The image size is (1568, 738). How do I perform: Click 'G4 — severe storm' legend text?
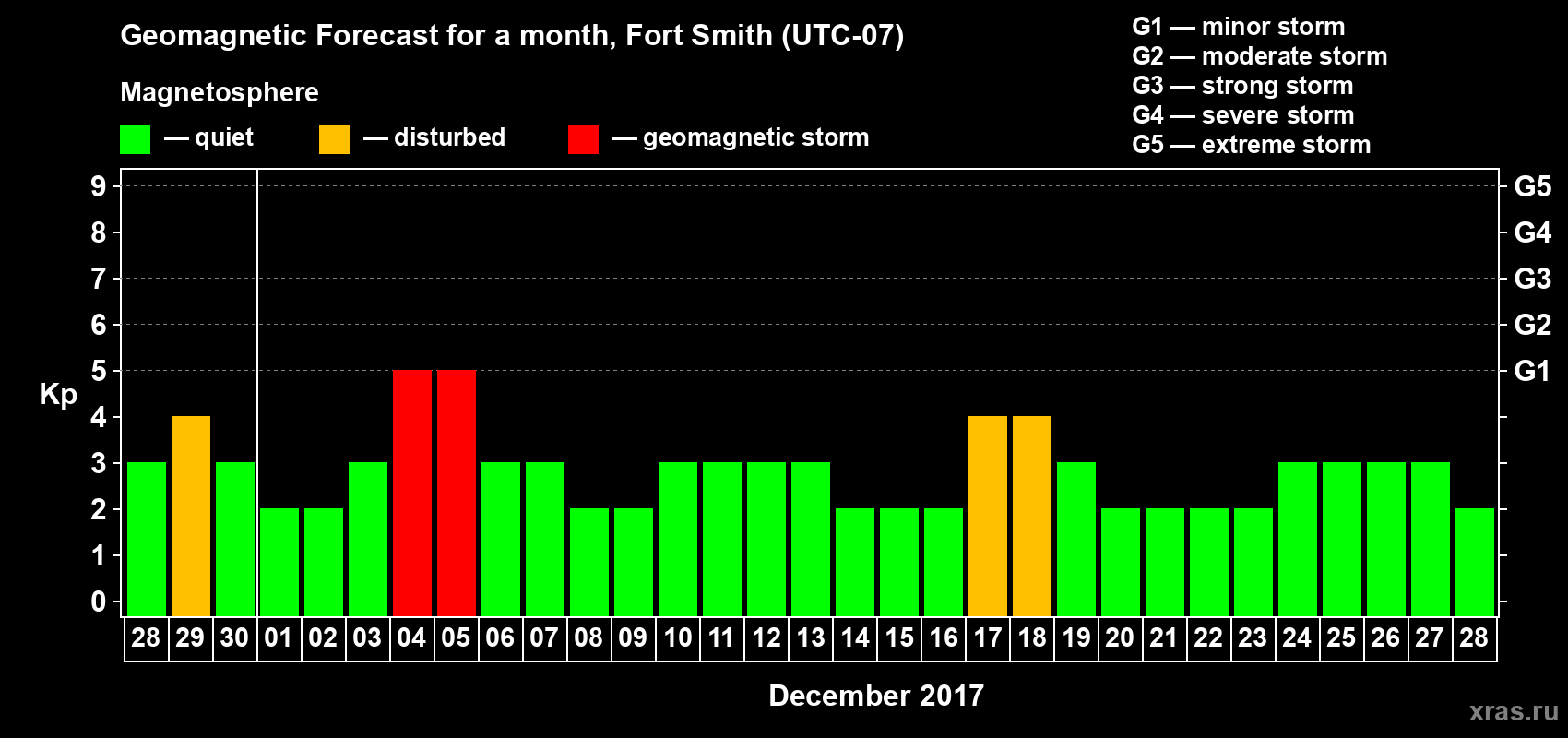[1243, 115]
